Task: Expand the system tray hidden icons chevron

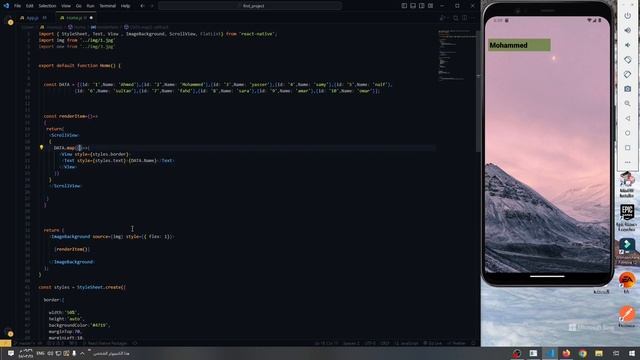Action: [x=82, y=353]
